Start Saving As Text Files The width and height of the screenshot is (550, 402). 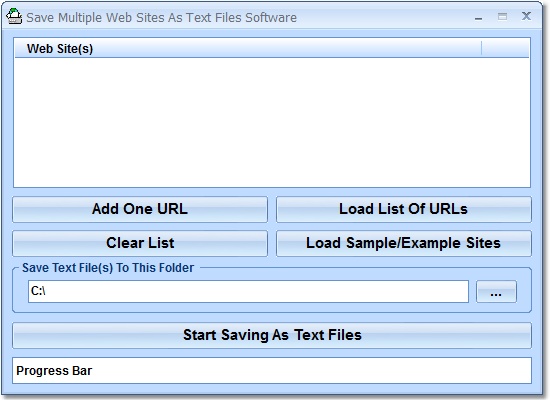(272, 335)
